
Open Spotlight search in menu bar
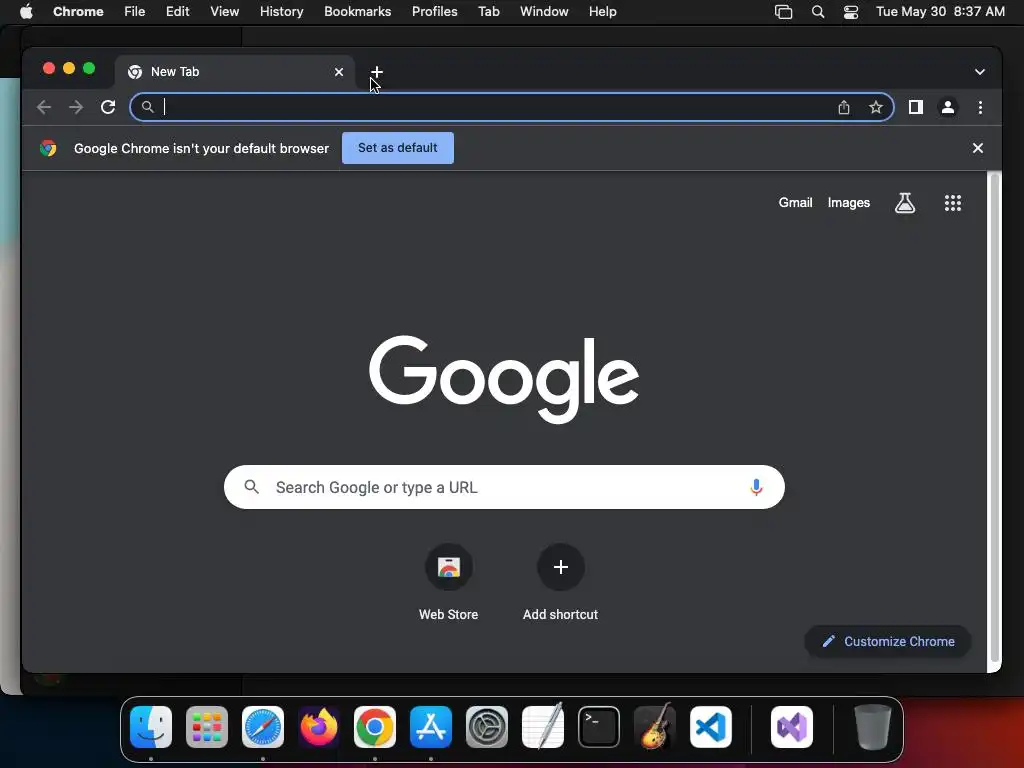pyautogui.click(x=818, y=12)
